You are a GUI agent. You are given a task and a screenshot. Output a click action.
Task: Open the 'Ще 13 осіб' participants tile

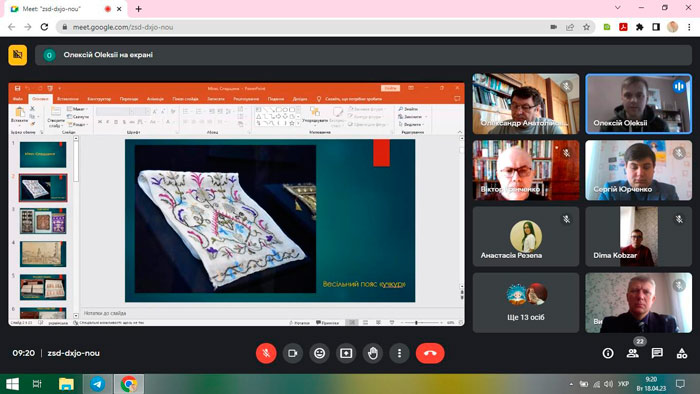coord(526,303)
